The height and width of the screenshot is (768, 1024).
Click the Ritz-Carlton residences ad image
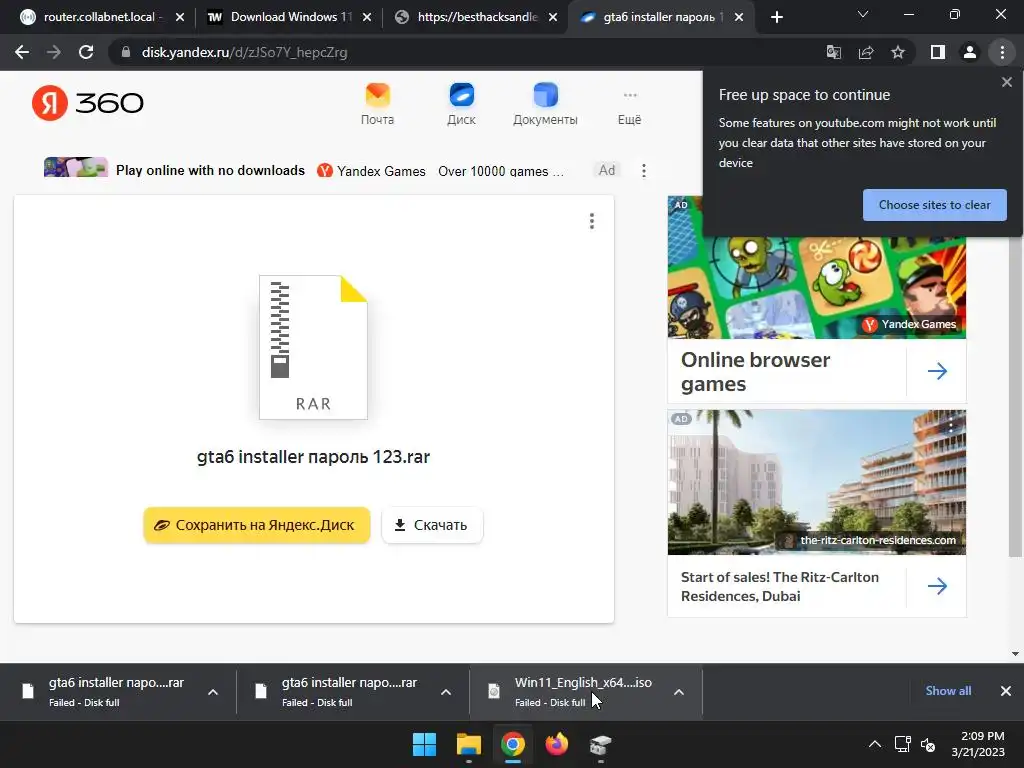coord(816,482)
